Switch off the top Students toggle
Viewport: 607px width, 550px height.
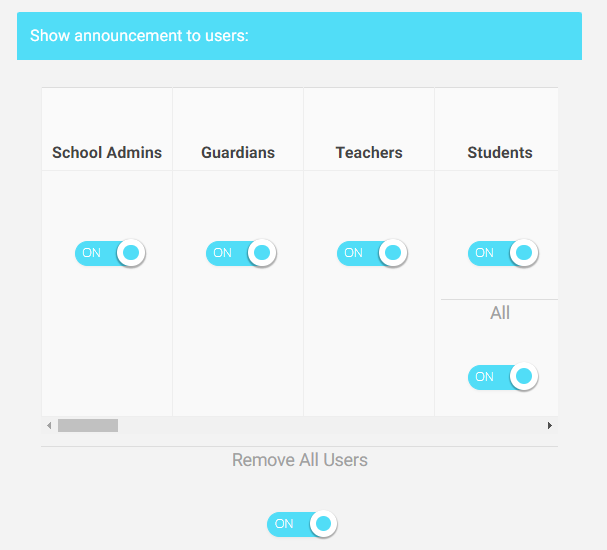point(503,253)
